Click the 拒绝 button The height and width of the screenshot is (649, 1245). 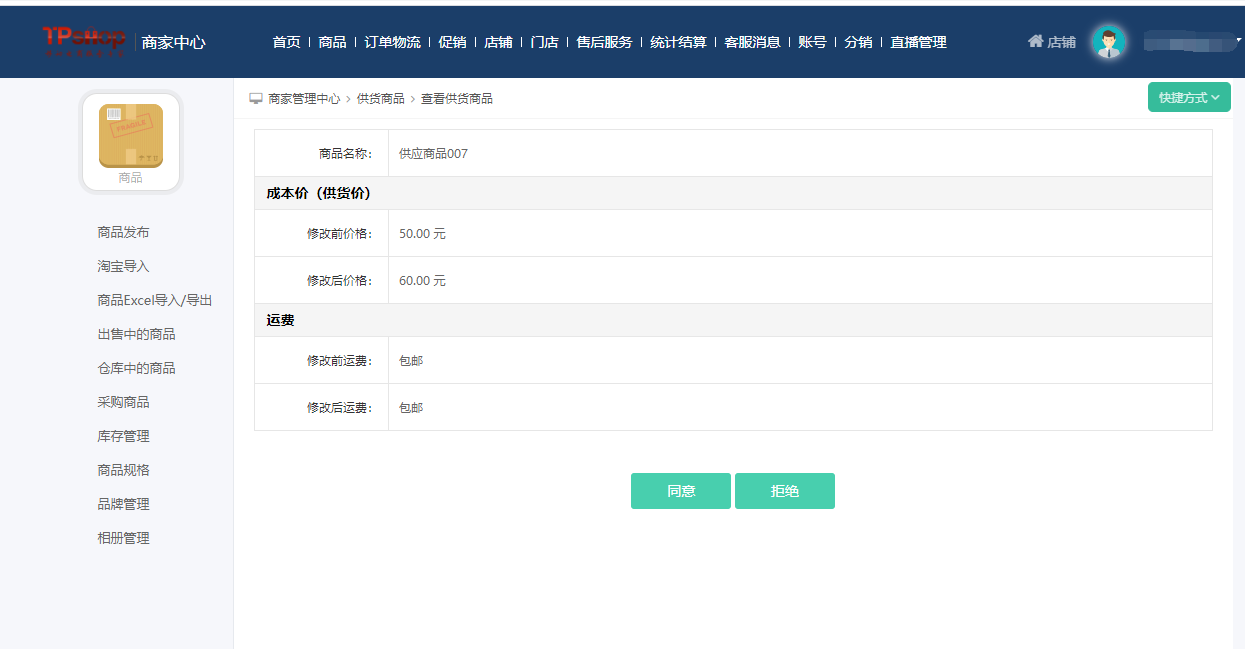click(x=785, y=491)
